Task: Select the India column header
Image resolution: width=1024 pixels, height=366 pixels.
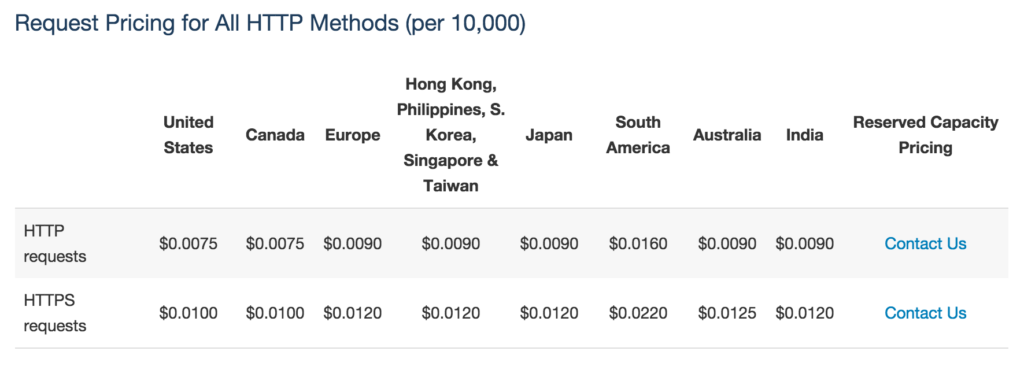Action: coord(805,135)
